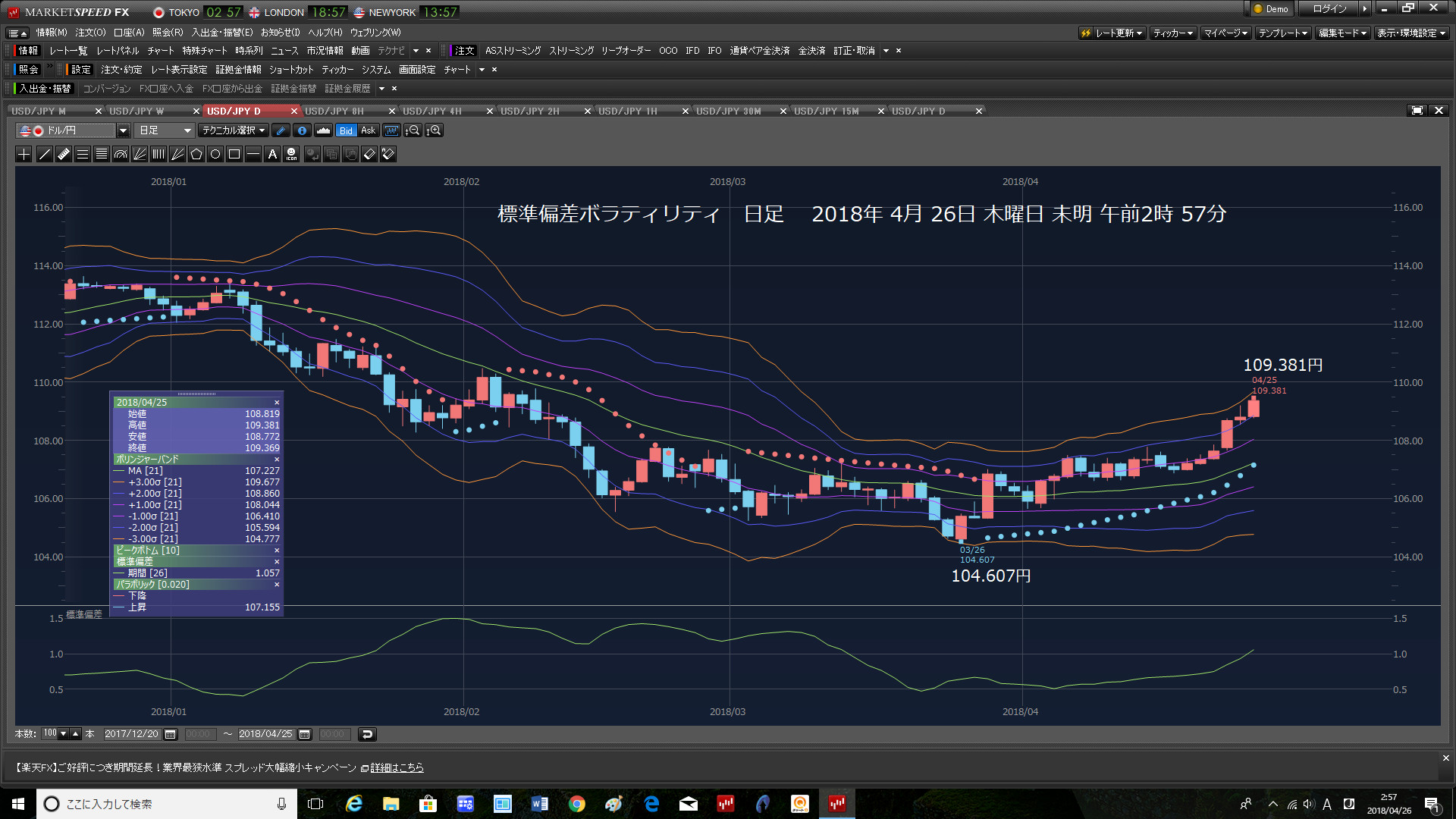Select the pentagon polygon drawing tool
1456x819 pixels.
pyautogui.click(x=196, y=155)
